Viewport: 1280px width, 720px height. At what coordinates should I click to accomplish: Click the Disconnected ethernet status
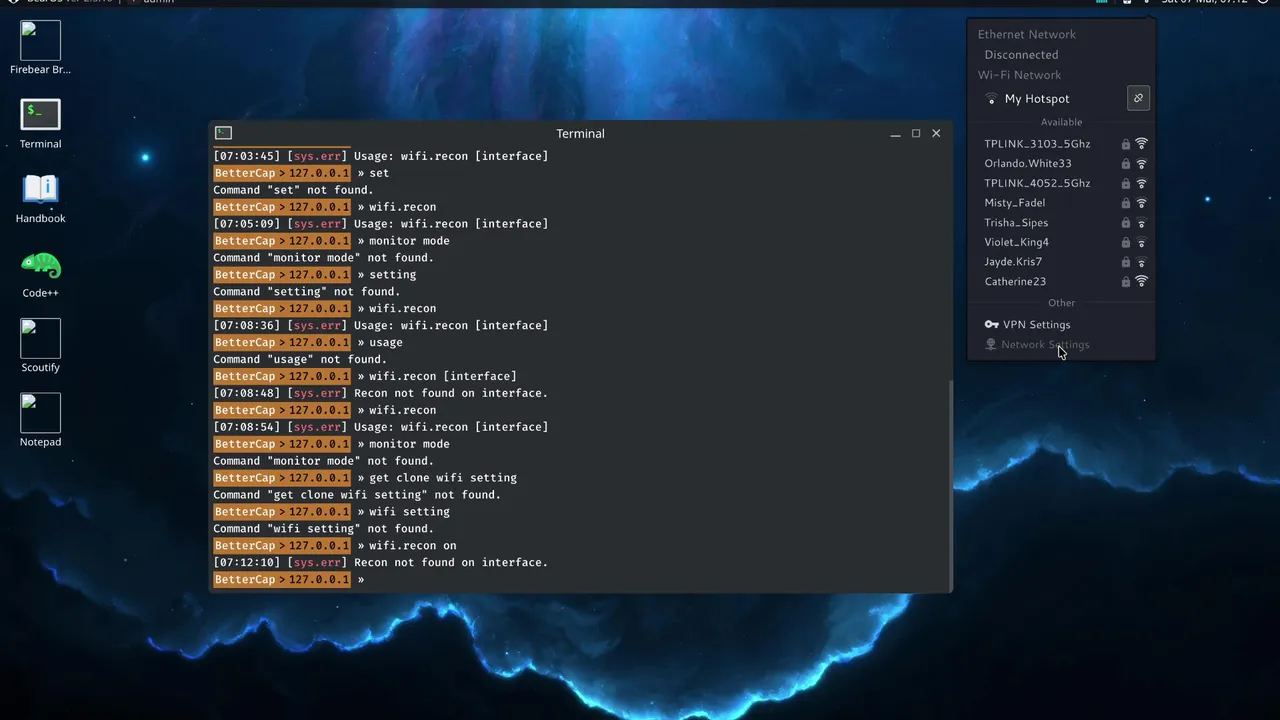pos(1021,55)
